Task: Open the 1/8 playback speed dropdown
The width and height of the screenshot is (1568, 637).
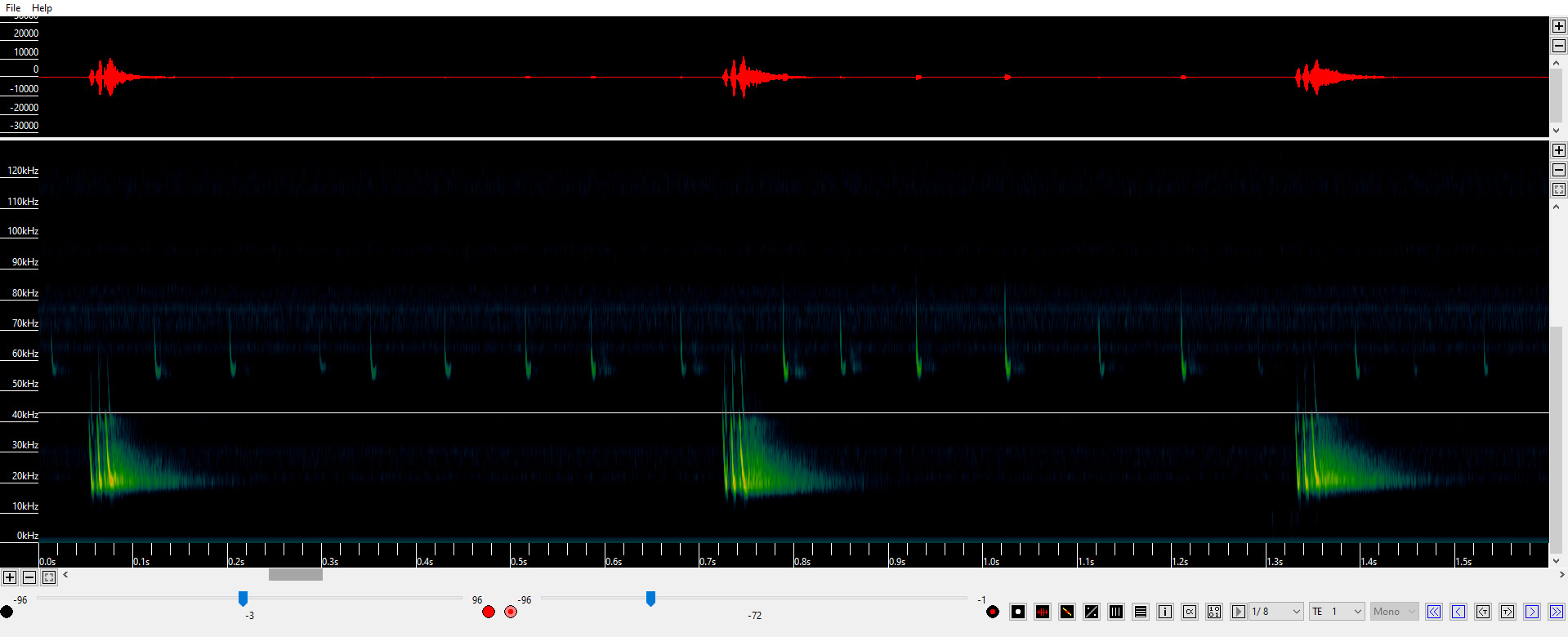Action: 1276,612
